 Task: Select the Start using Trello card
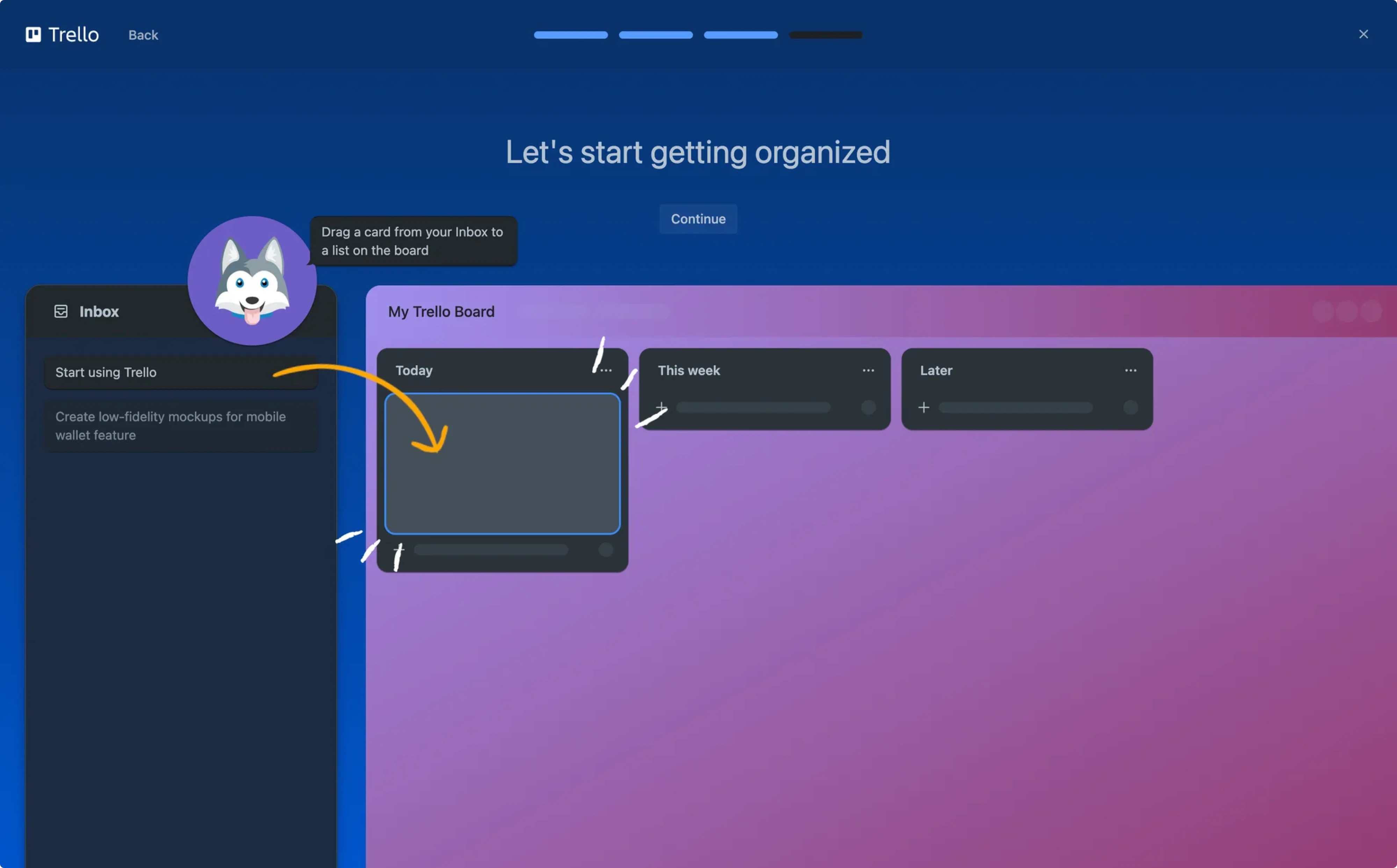click(181, 372)
